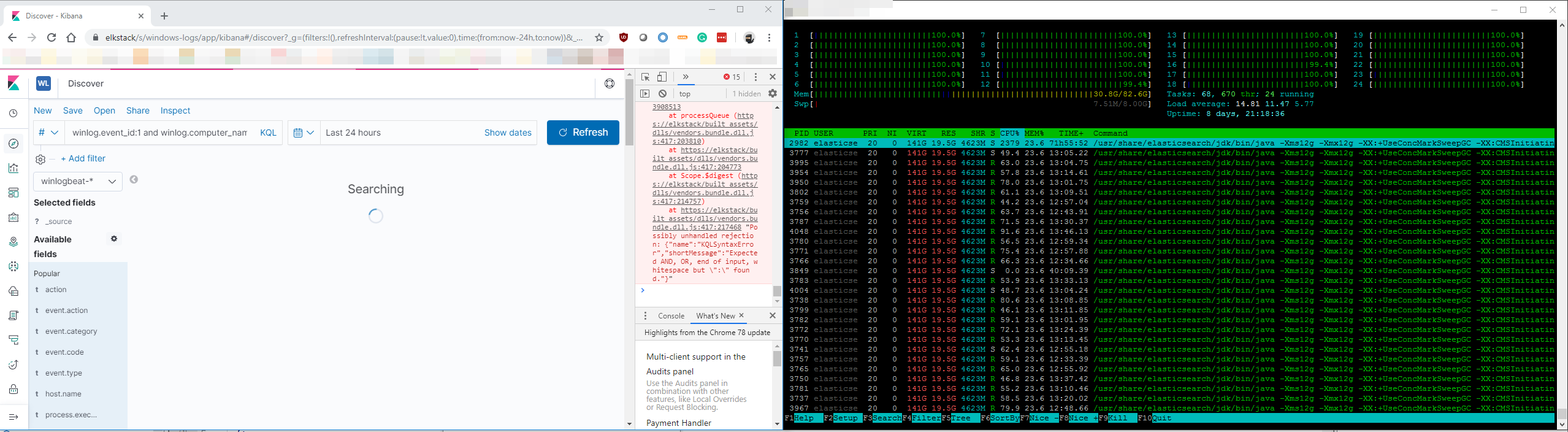This screenshot has height=432, width=1568.
Task: Click F6 SortBy in htop window
Action: tap(1000, 418)
